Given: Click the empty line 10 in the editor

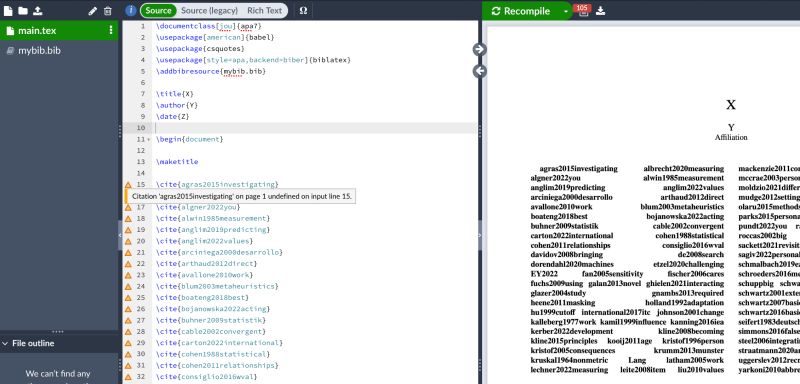Looking at the screenshot, I should tap(315, 128).
